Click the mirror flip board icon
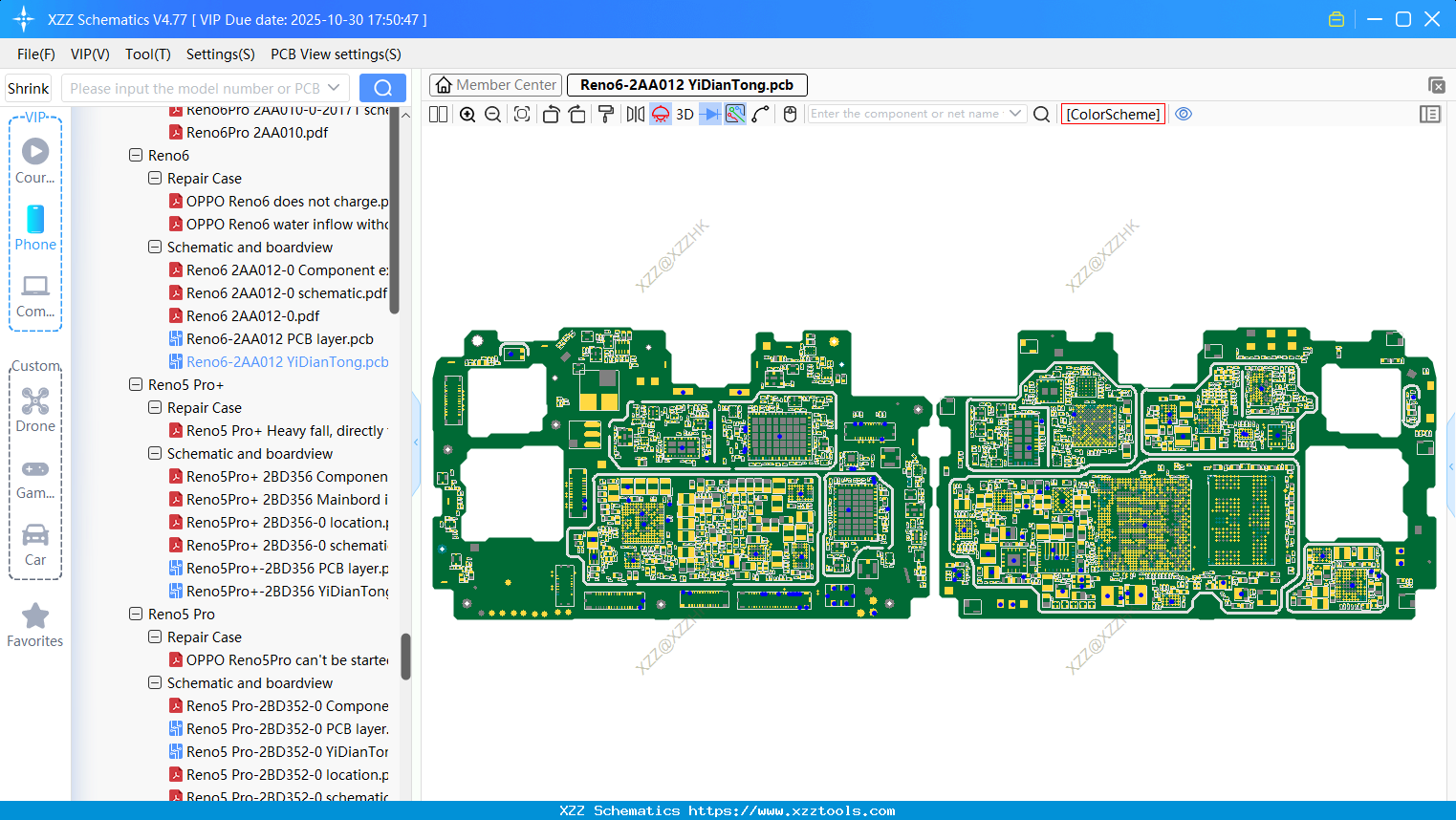Screen dimensions: 1456x820 [x=635, y=115]
